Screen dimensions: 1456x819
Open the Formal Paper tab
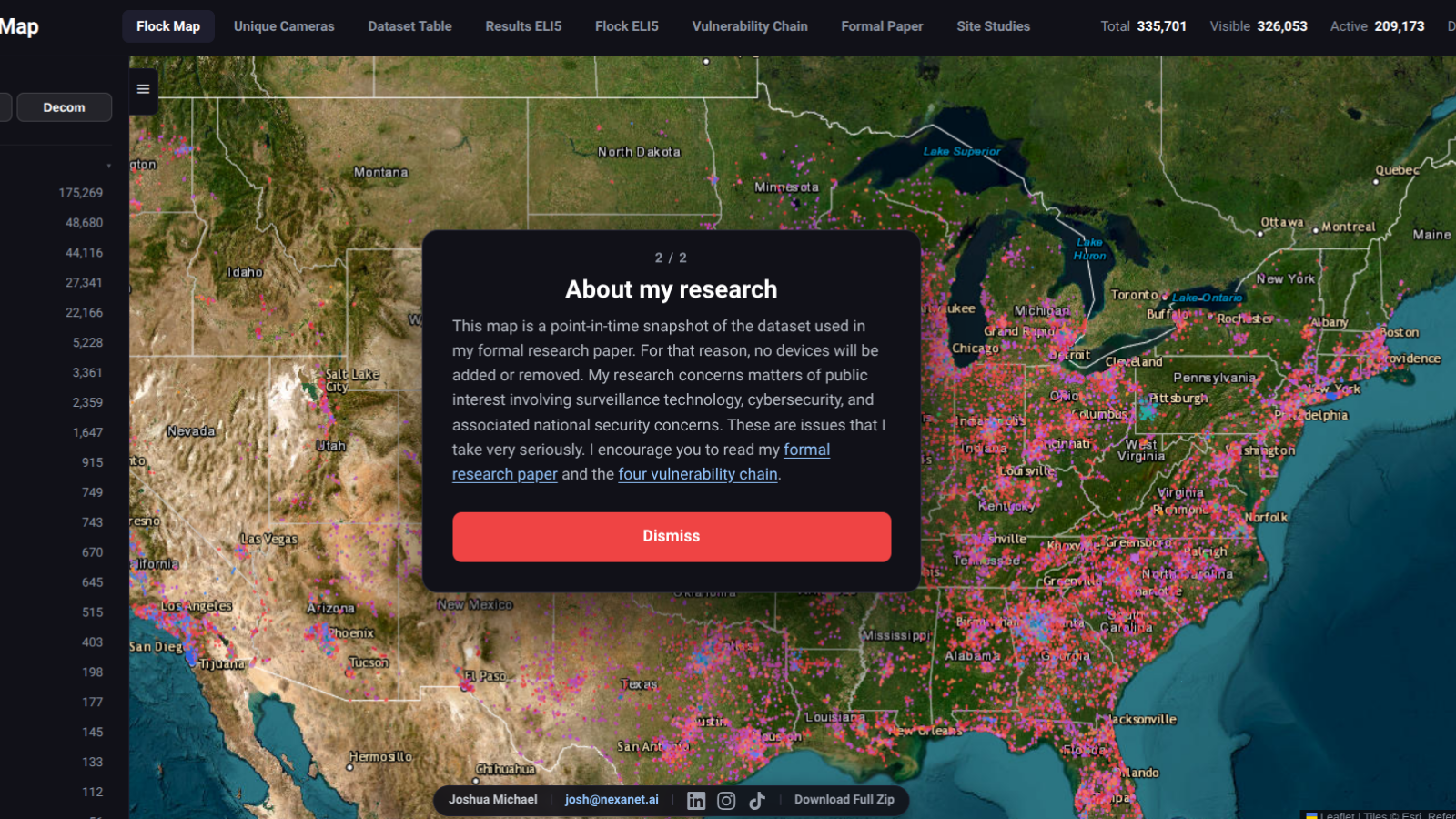click(882, 26)
